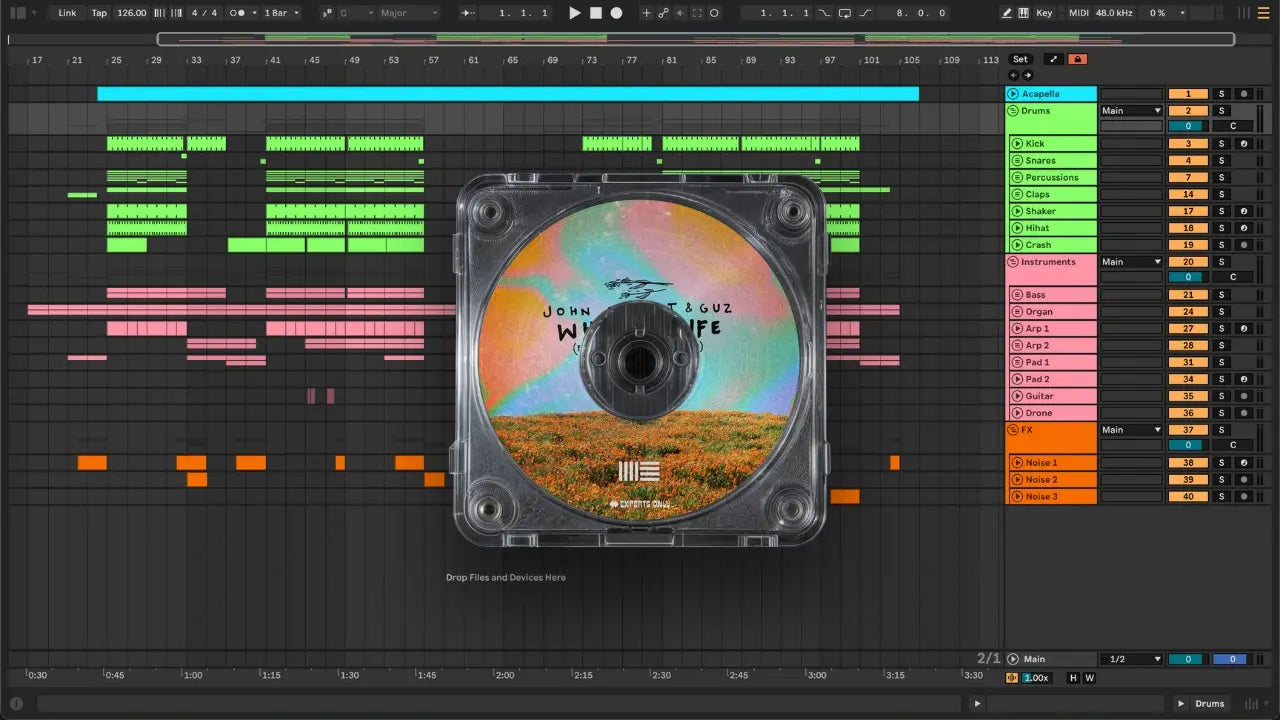The image size is (1280, 720).
Task: Click the Link button
Action: (x=67, y=13)
